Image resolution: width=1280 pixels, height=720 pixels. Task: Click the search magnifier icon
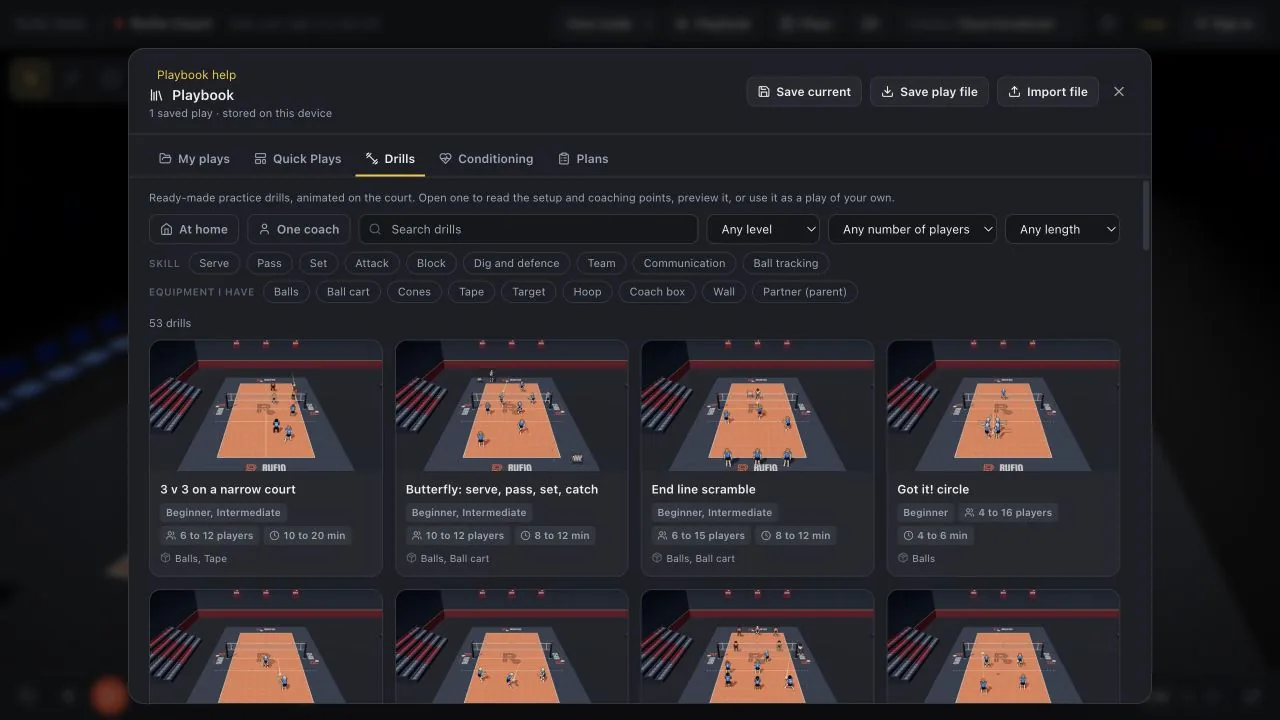pos(375,229)
